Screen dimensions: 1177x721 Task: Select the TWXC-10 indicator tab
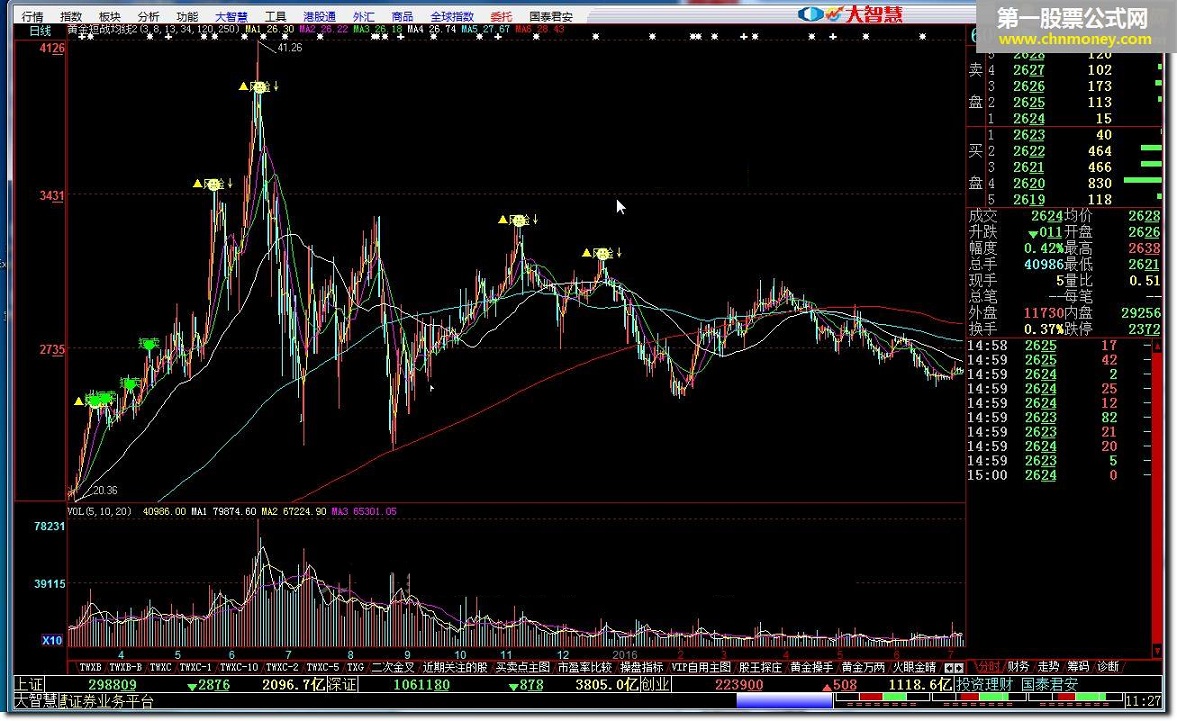point(239,667)
